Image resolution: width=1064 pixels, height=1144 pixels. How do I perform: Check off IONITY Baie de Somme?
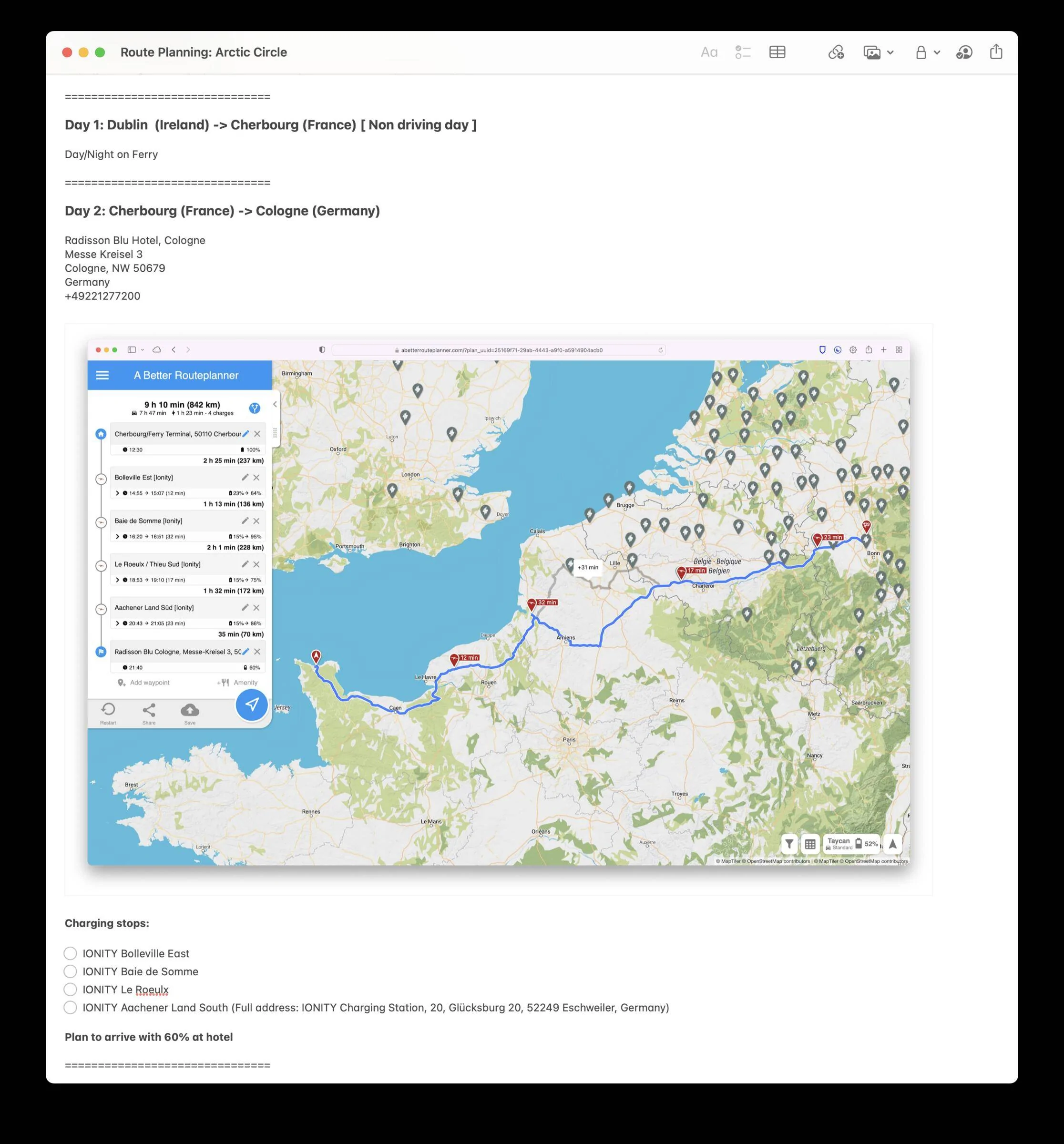(x=70, y=971)
